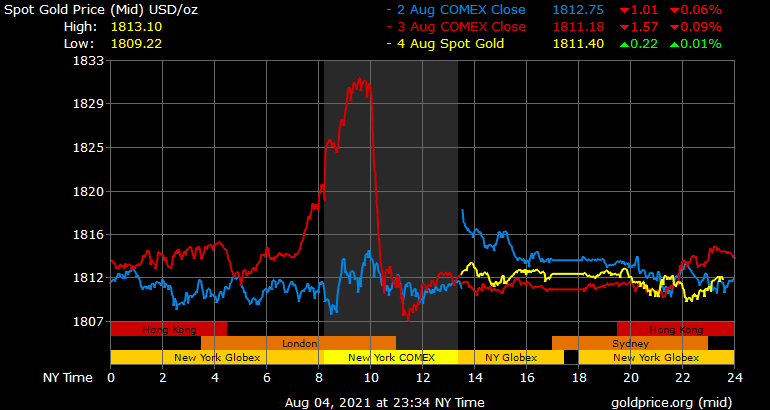Click the left Hong Kong session bar
This screenshot has width=770, height=410.
[168, 329]
